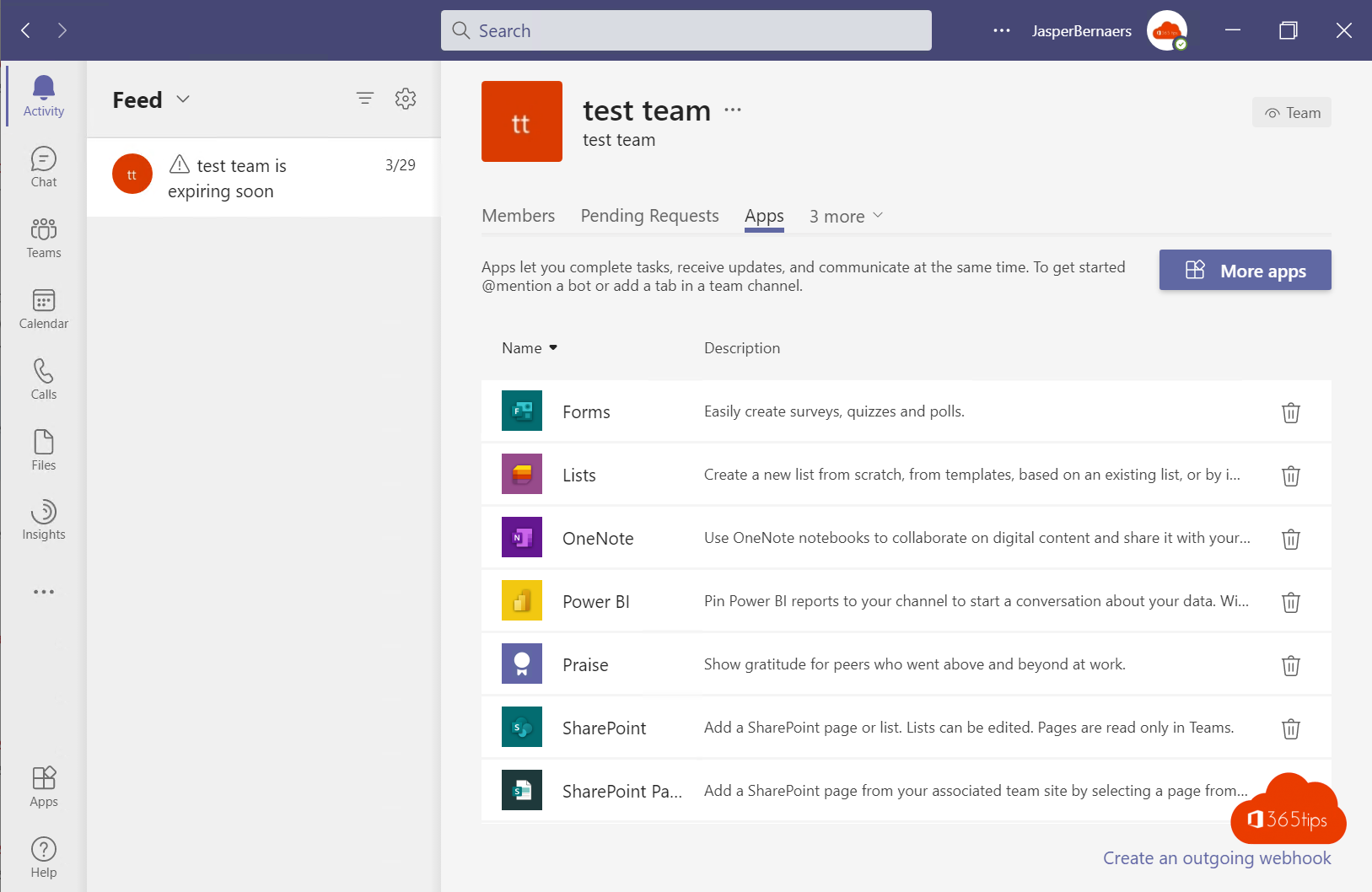Open the JasperBernaers profile avatar
Image resolution: width=1372 pixels, height=892 pixels.
pyautogui.click(x=1167, y=30)
